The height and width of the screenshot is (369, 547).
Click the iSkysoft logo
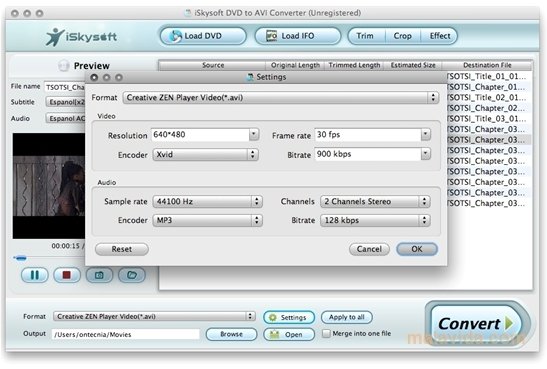[x=82, y=37]
